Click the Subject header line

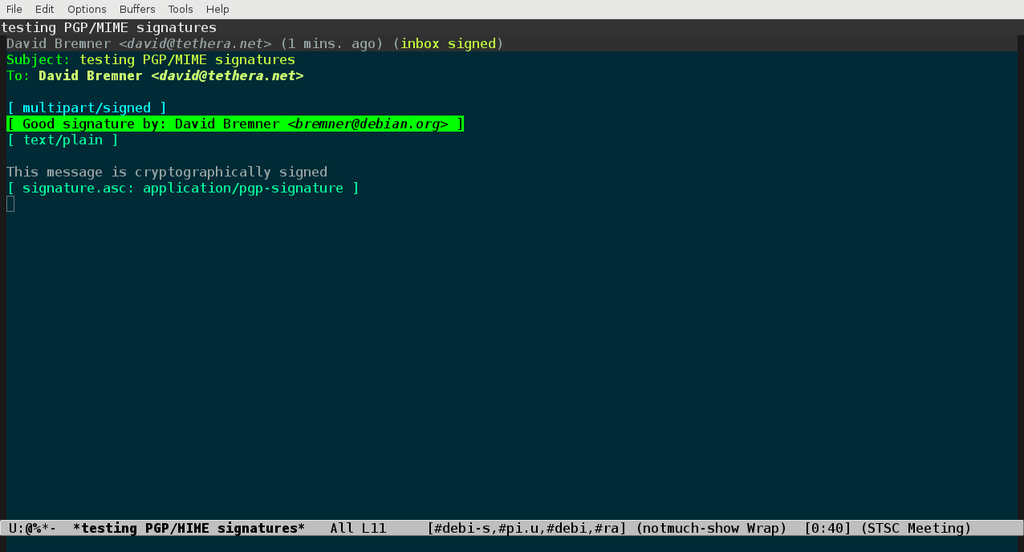[150, 60]
